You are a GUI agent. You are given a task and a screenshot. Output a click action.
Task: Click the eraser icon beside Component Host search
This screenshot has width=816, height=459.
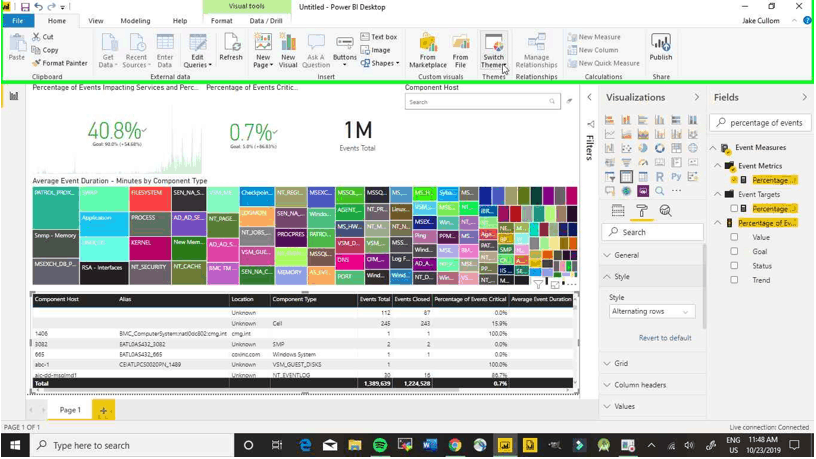(569, 101)
